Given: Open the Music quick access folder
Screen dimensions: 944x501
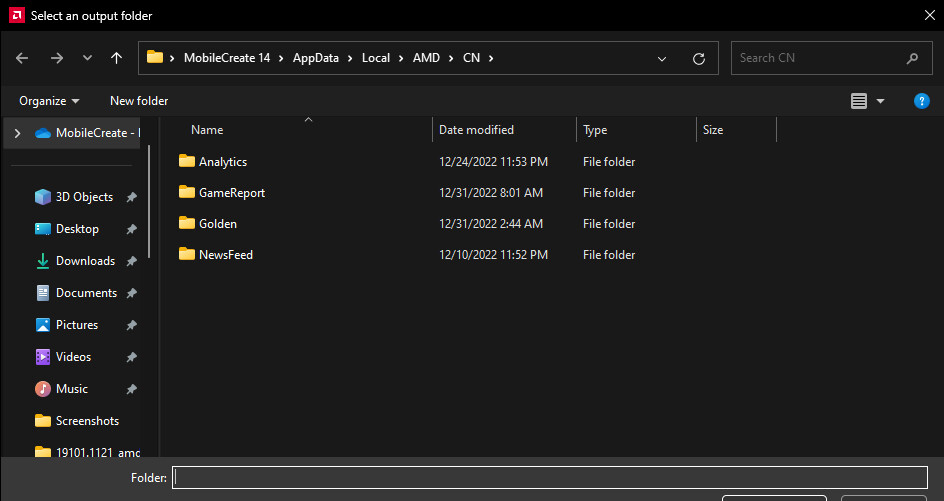Looking at the screenshot, I should (71, 389).
